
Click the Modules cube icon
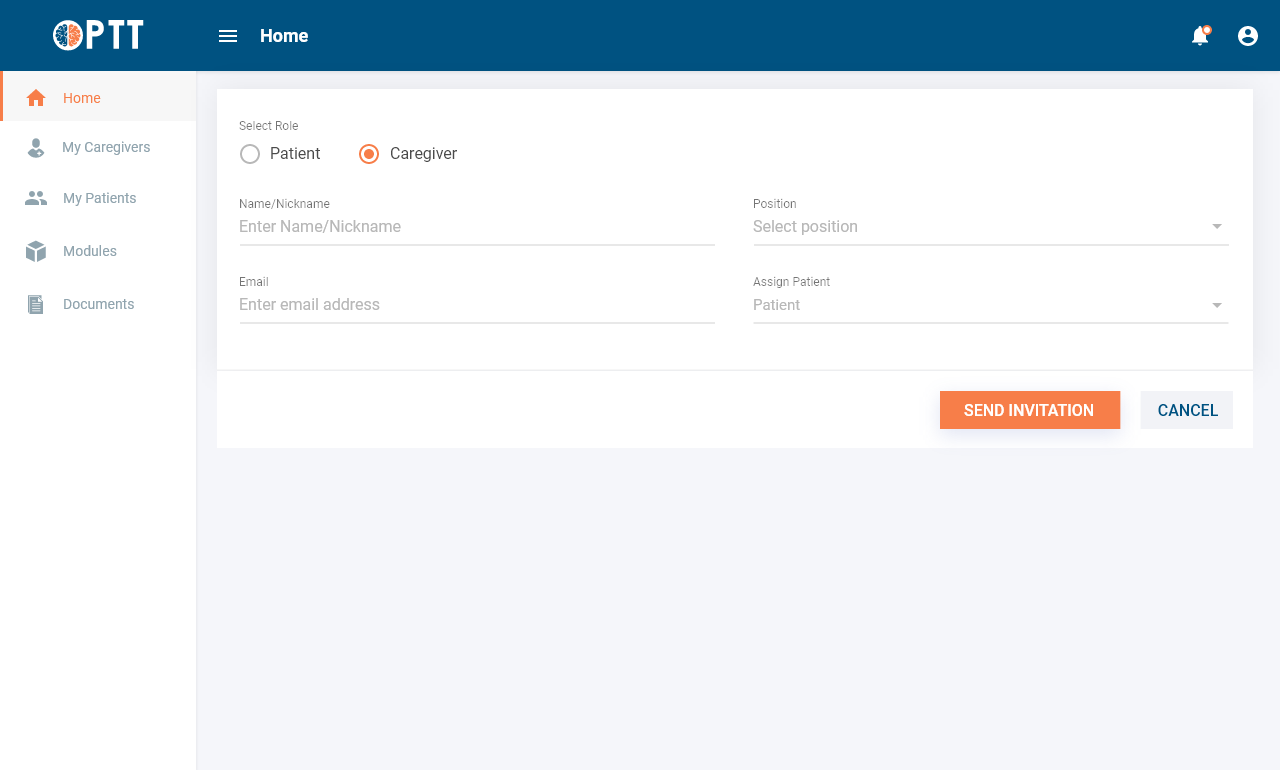36,251
